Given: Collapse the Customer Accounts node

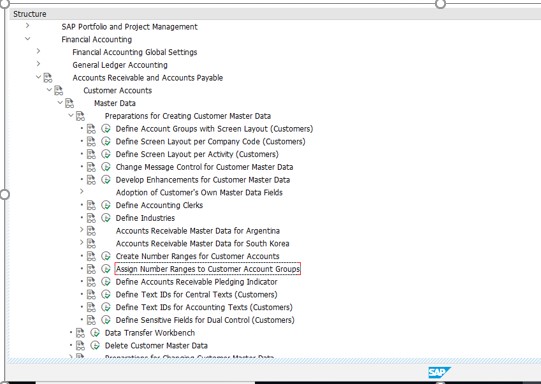Looking at the screenshot, I should (49, 90).
